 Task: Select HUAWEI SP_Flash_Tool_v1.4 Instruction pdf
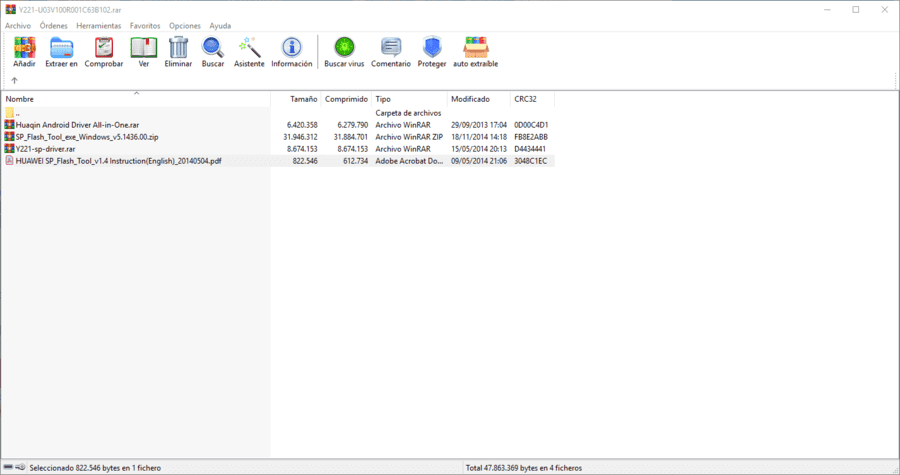coord(118,161)
